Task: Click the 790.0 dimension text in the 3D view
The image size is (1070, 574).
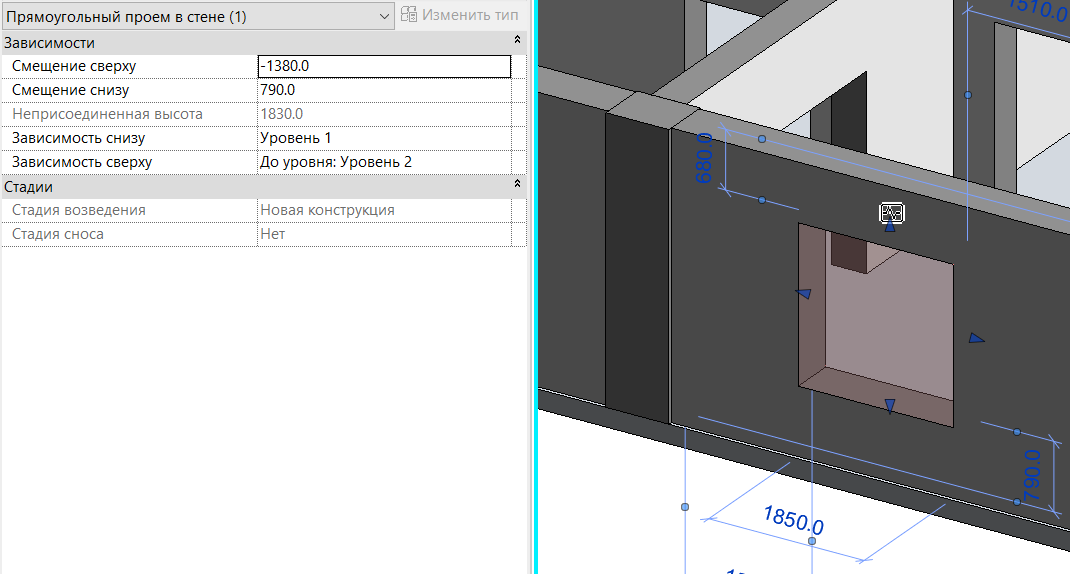Action: click(1033, 475)
